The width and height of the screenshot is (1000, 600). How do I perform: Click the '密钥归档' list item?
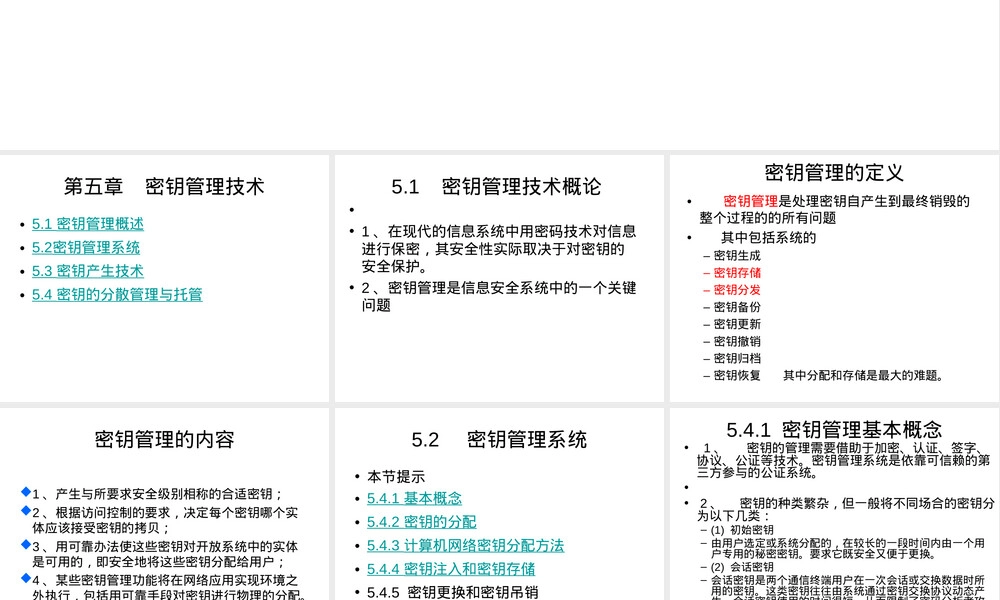pyautogui.click(x=737, y=358)
